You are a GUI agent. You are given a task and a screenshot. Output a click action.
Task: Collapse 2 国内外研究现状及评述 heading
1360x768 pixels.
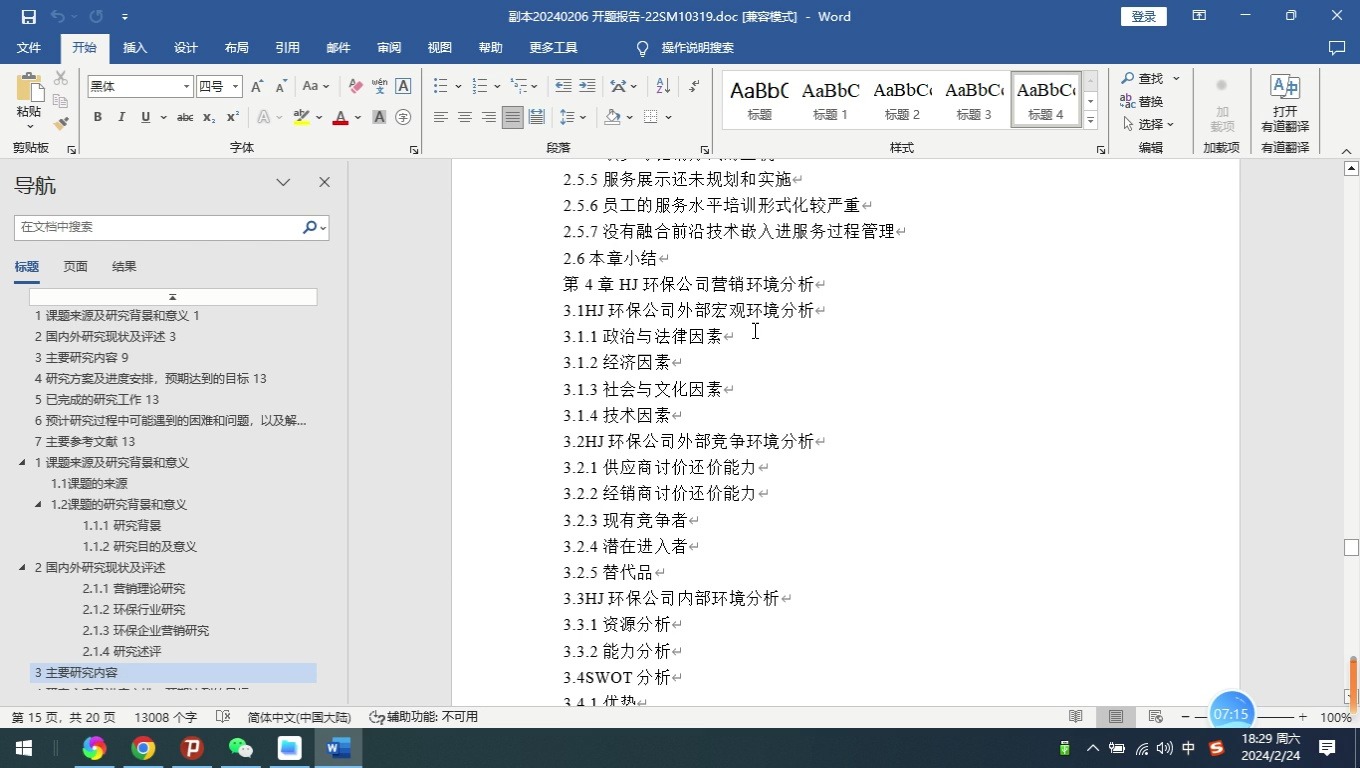point(23,568)
